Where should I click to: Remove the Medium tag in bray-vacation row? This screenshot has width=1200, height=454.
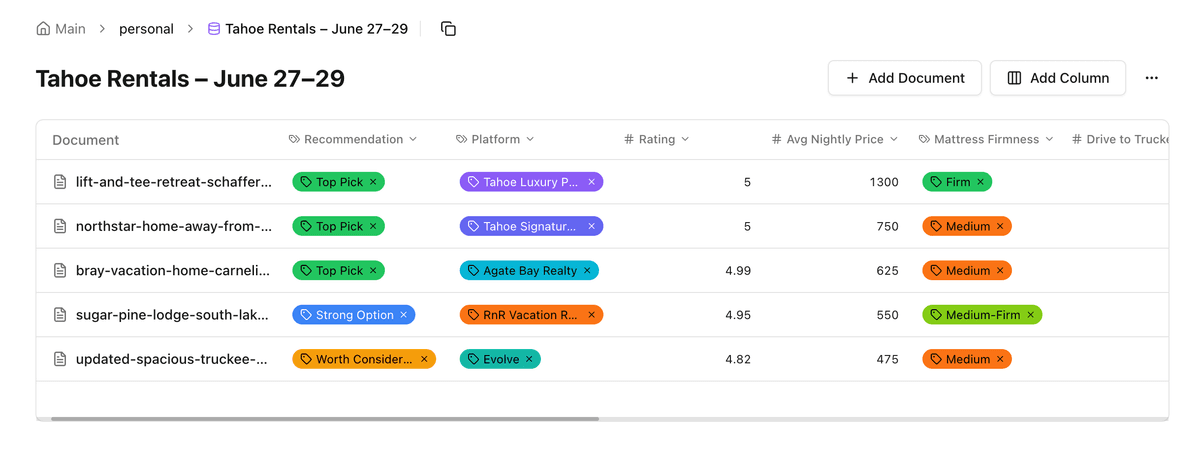click(x=1000, y=270)
